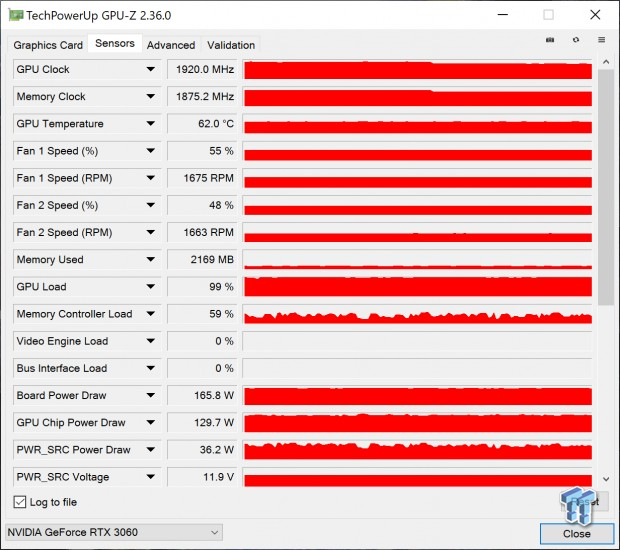Click the screenshot camera icon
This screenshot has height=550, width=620.
point(550,40)
